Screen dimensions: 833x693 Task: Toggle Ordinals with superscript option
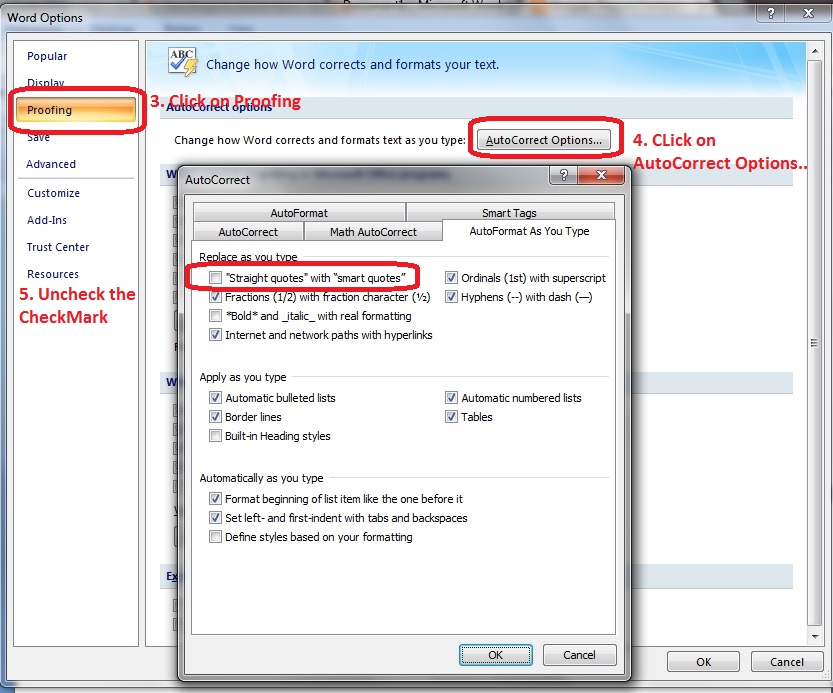453,277
